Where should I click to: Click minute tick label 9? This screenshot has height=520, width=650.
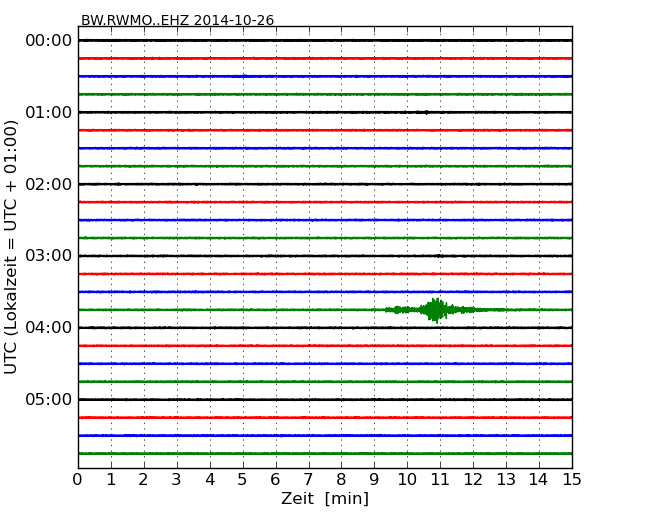(374, 479)
